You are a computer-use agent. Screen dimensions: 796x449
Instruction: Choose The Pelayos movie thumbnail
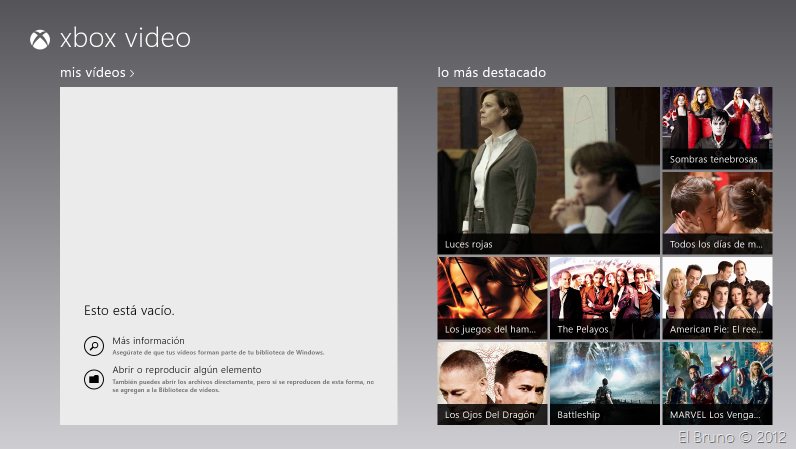click(604, 297)
